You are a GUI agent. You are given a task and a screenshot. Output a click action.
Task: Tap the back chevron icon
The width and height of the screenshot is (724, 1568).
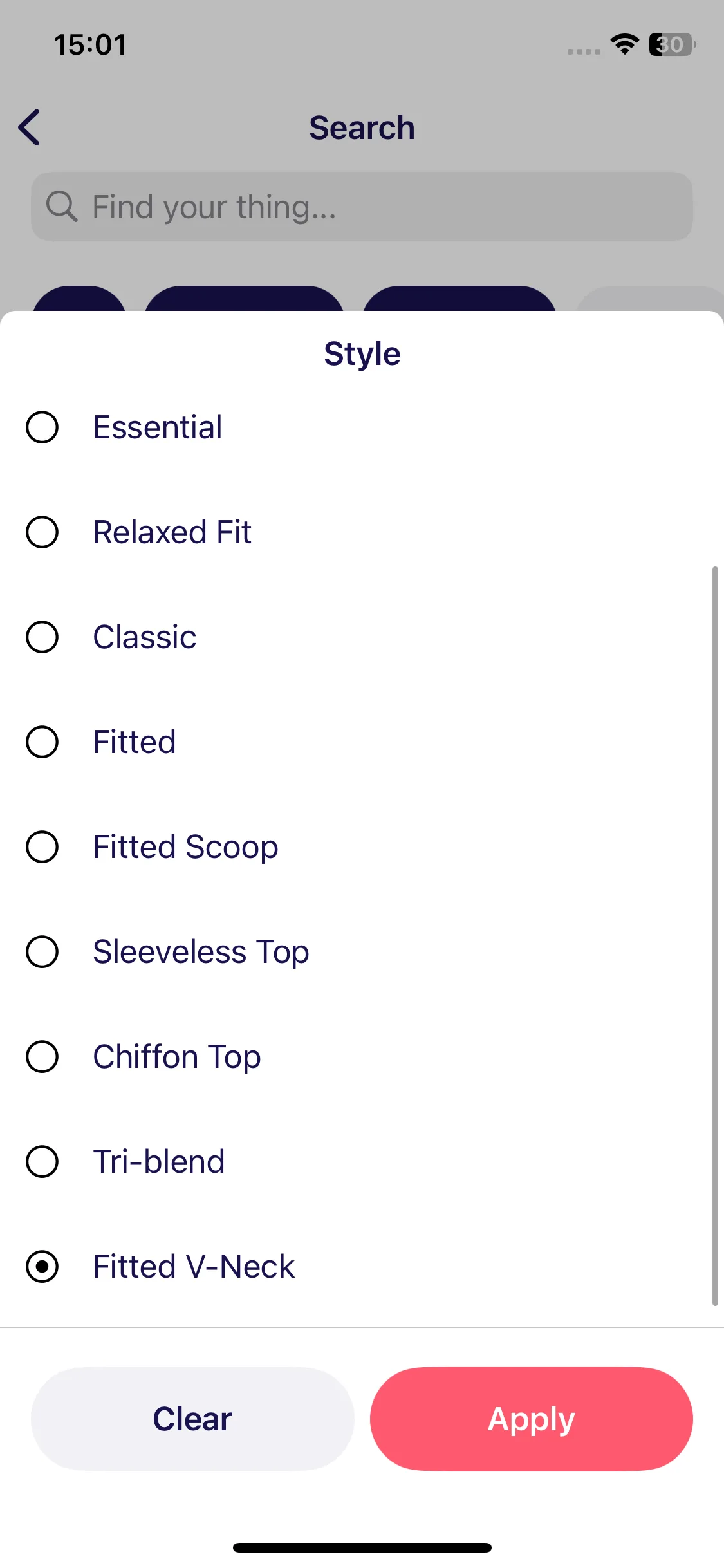(30, 127)
